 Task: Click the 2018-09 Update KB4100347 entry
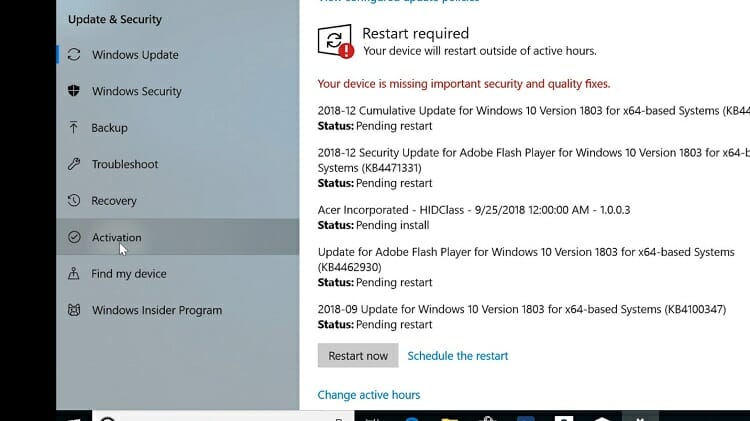coord(522,317)
